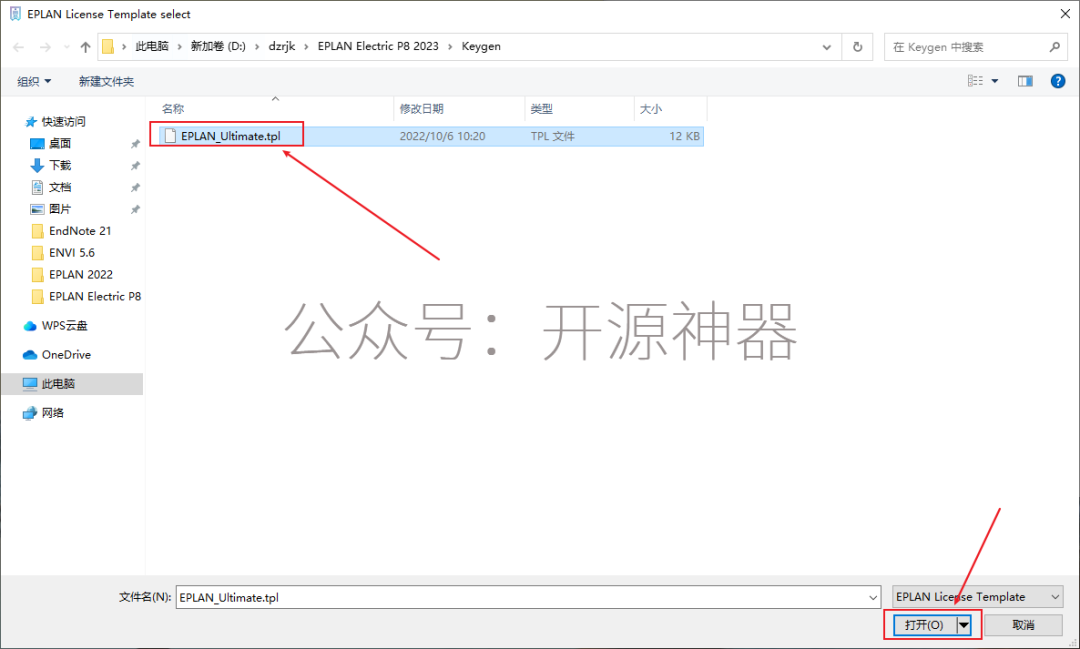This screenshot has width=1080, height=649.
Task: Click the 打开(O) button
Action: [x=925, y=625]
